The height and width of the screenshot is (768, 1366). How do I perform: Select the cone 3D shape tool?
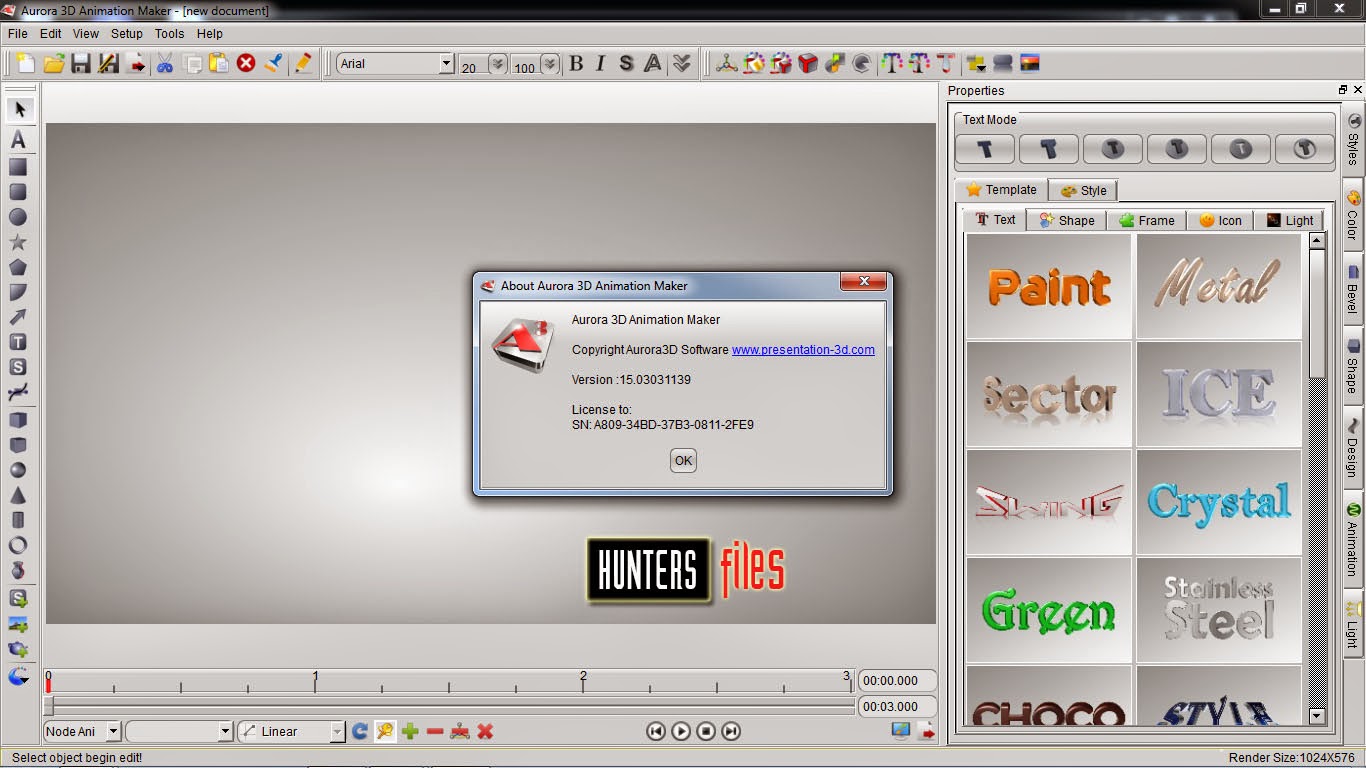point(18,495)
